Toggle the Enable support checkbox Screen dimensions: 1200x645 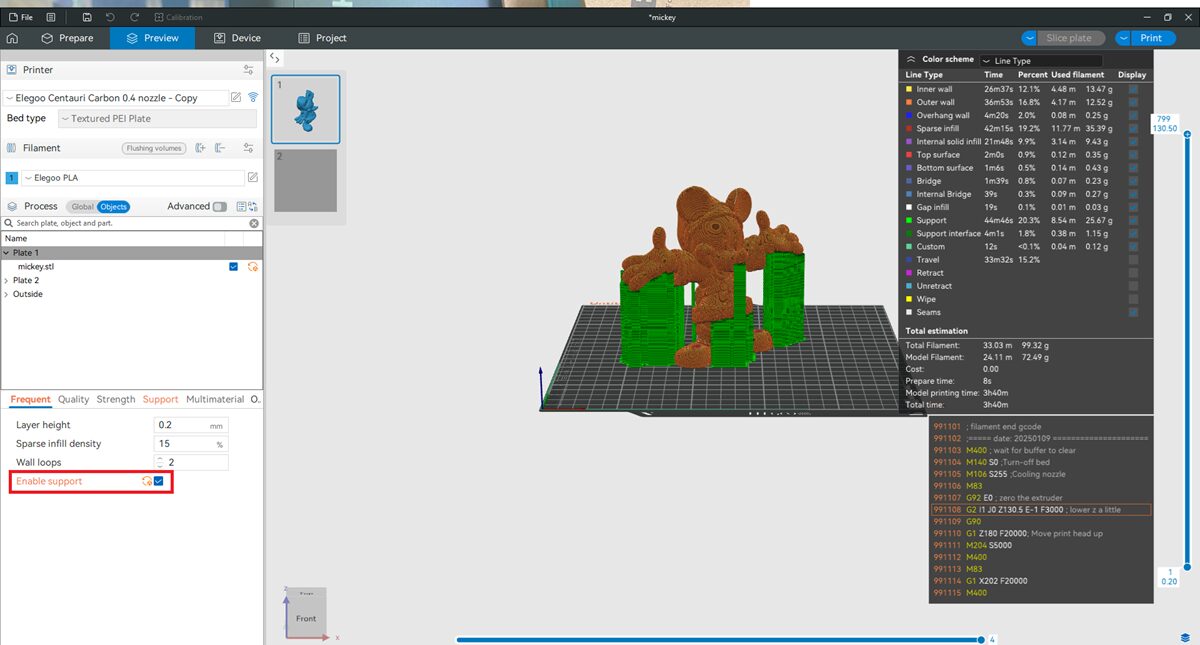point(158,481)
